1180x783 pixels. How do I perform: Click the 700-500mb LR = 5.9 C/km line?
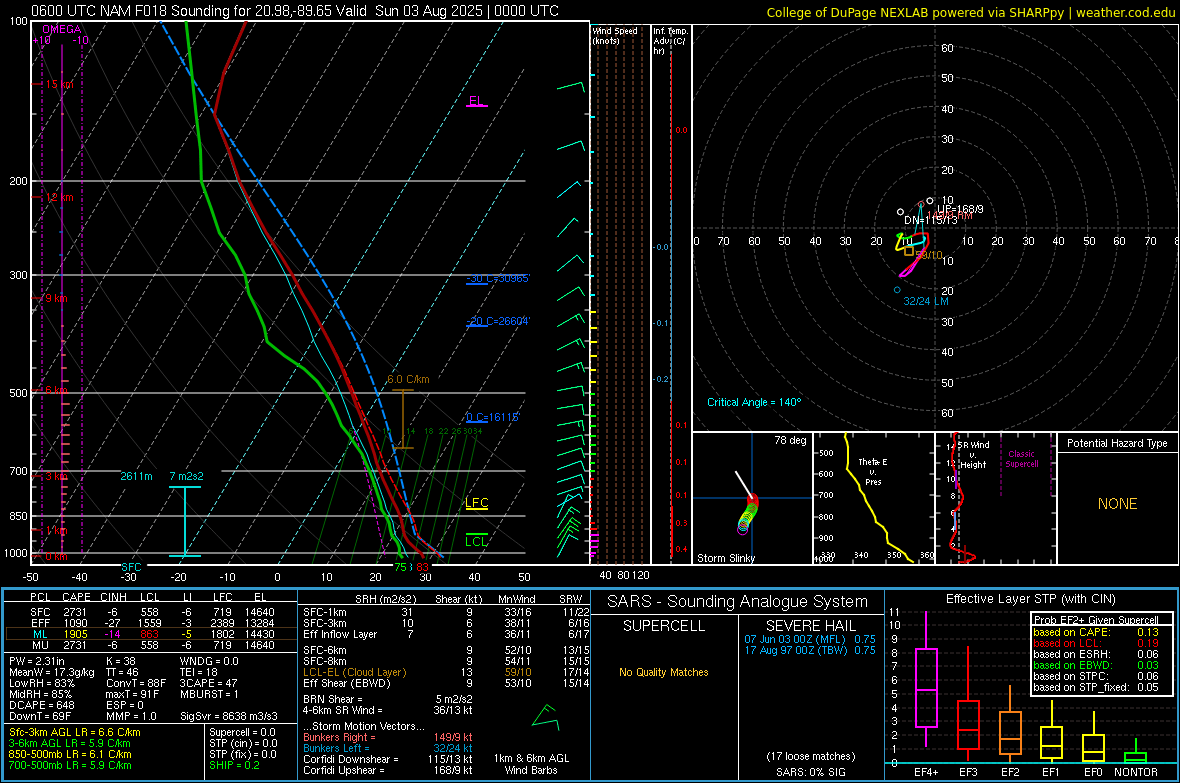click(x=70, y=765)
